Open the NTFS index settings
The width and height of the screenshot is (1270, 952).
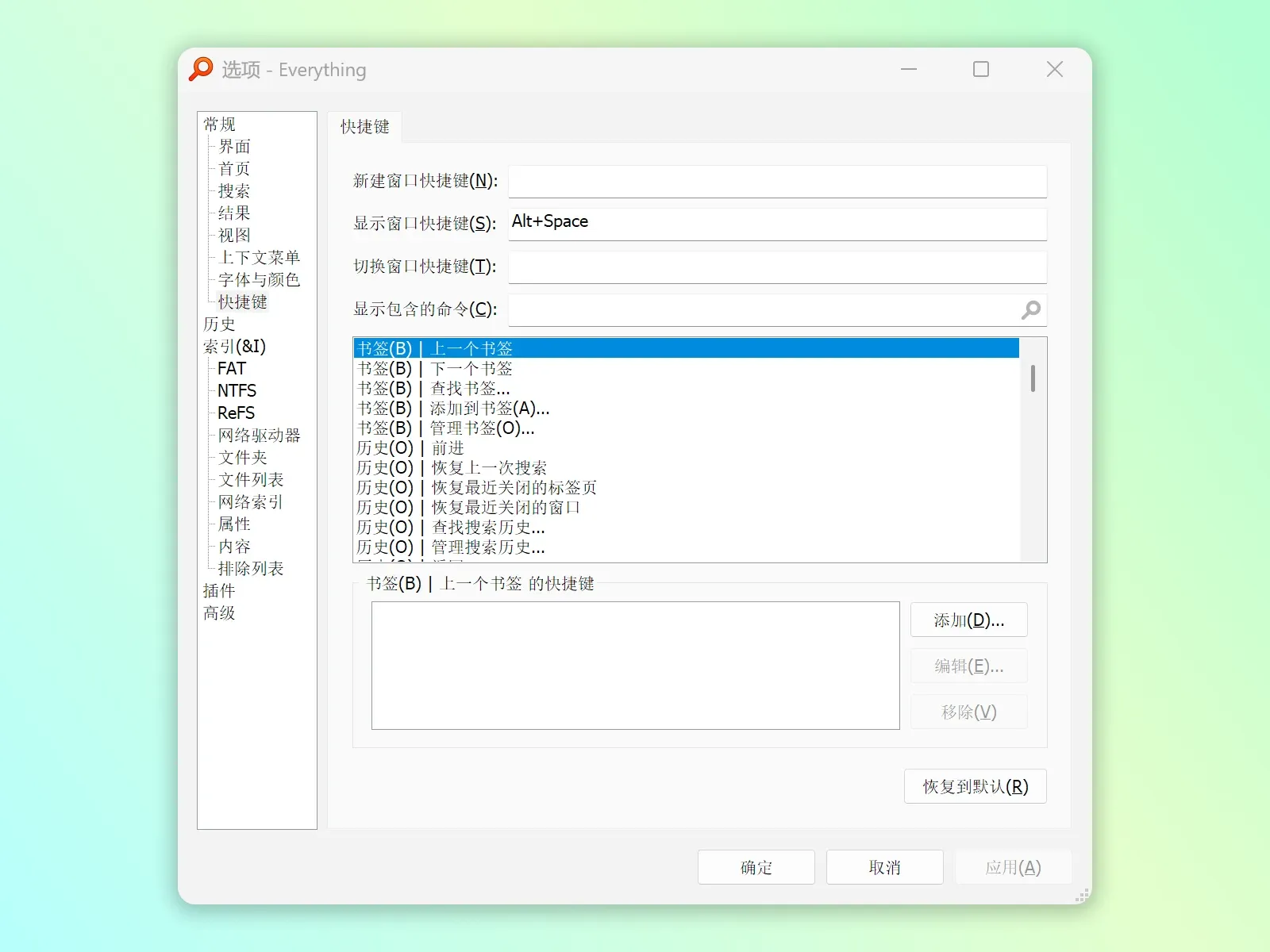pos(237,391)
